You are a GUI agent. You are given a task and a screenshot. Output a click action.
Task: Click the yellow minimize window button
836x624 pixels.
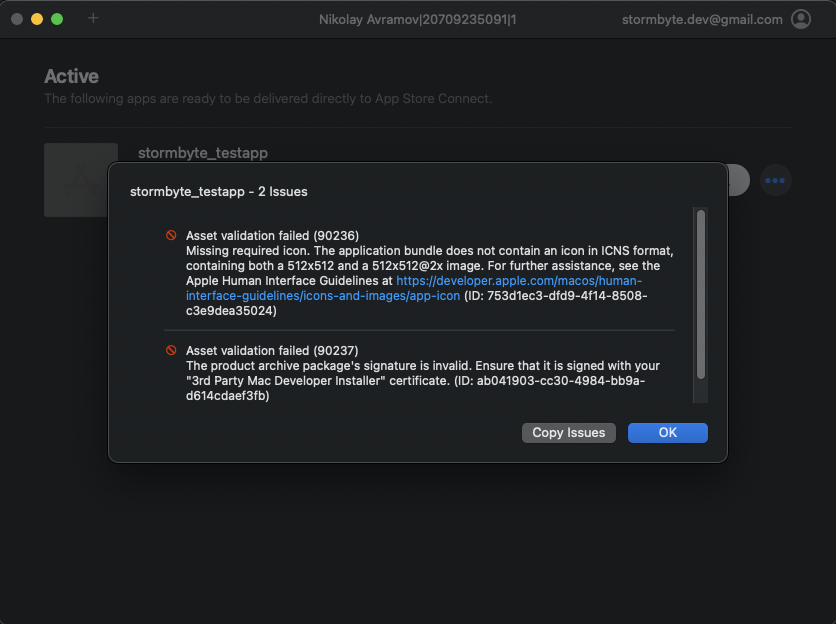[37, 19]
